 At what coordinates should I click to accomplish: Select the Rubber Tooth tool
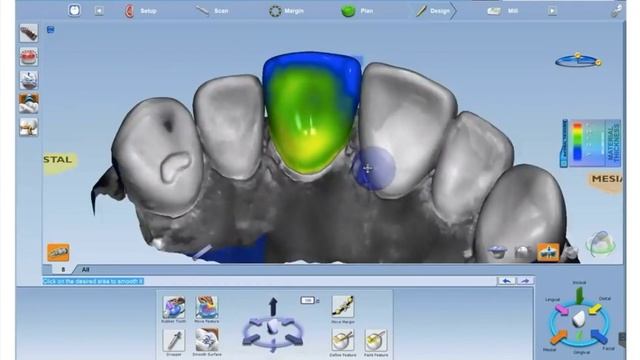[x=174, y=307]
